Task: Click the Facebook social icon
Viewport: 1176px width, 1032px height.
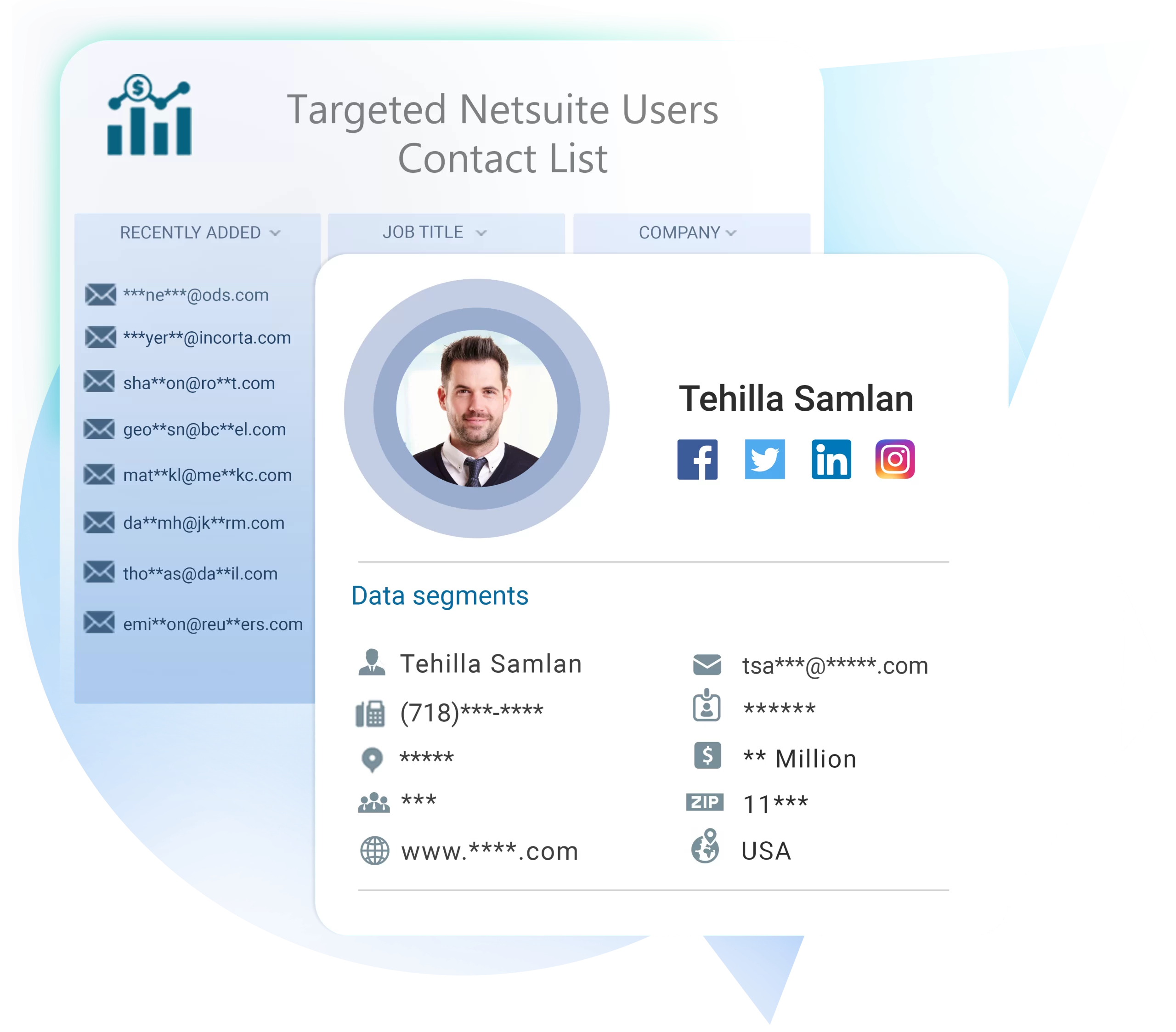Action: (697, 461)
